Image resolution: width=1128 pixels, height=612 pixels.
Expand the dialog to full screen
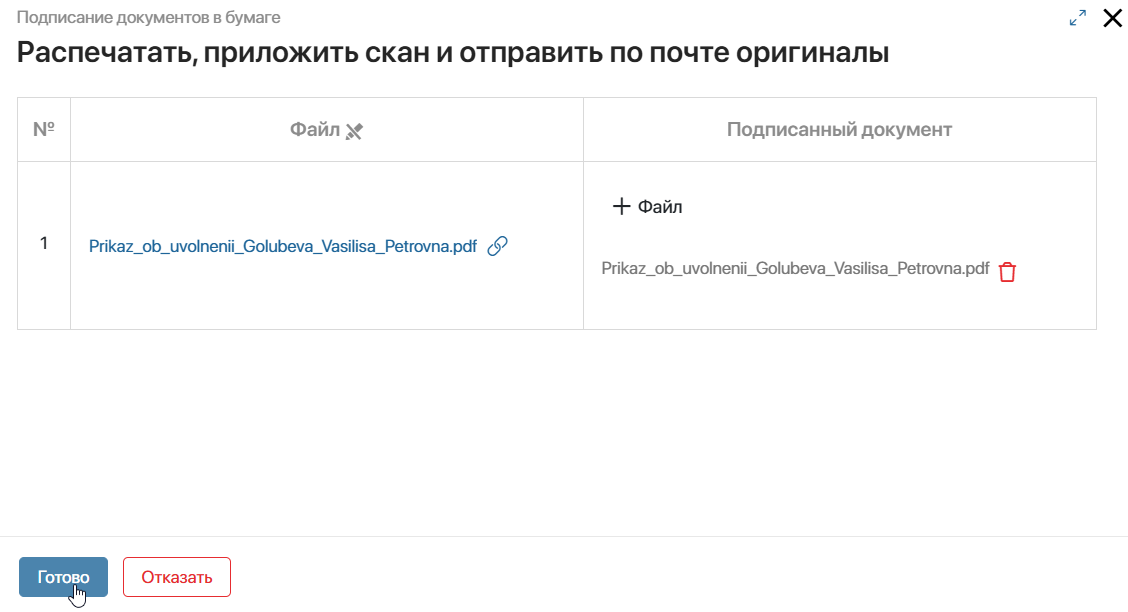click(x=1078, y=18)
